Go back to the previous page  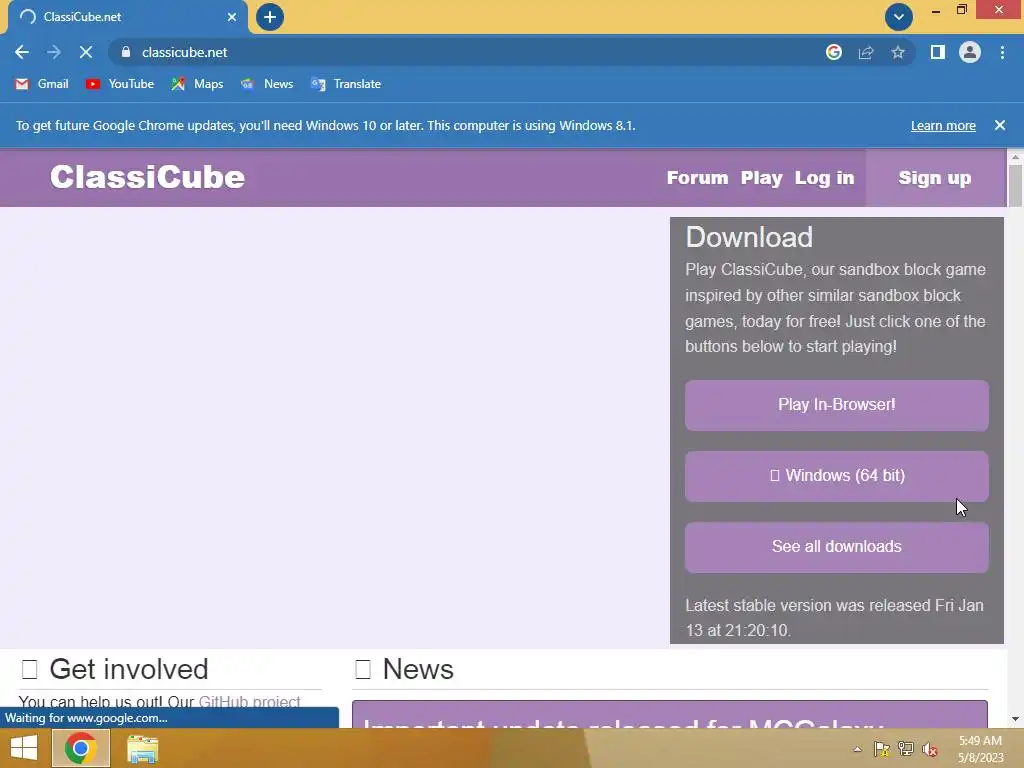coord(22,52)
